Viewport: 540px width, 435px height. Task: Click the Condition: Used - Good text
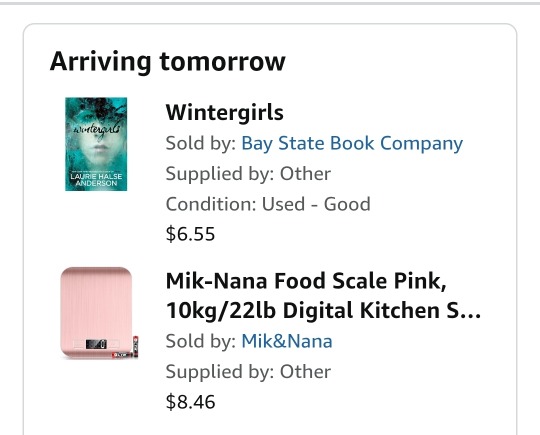pyautogui.click(x=268, y=204)
